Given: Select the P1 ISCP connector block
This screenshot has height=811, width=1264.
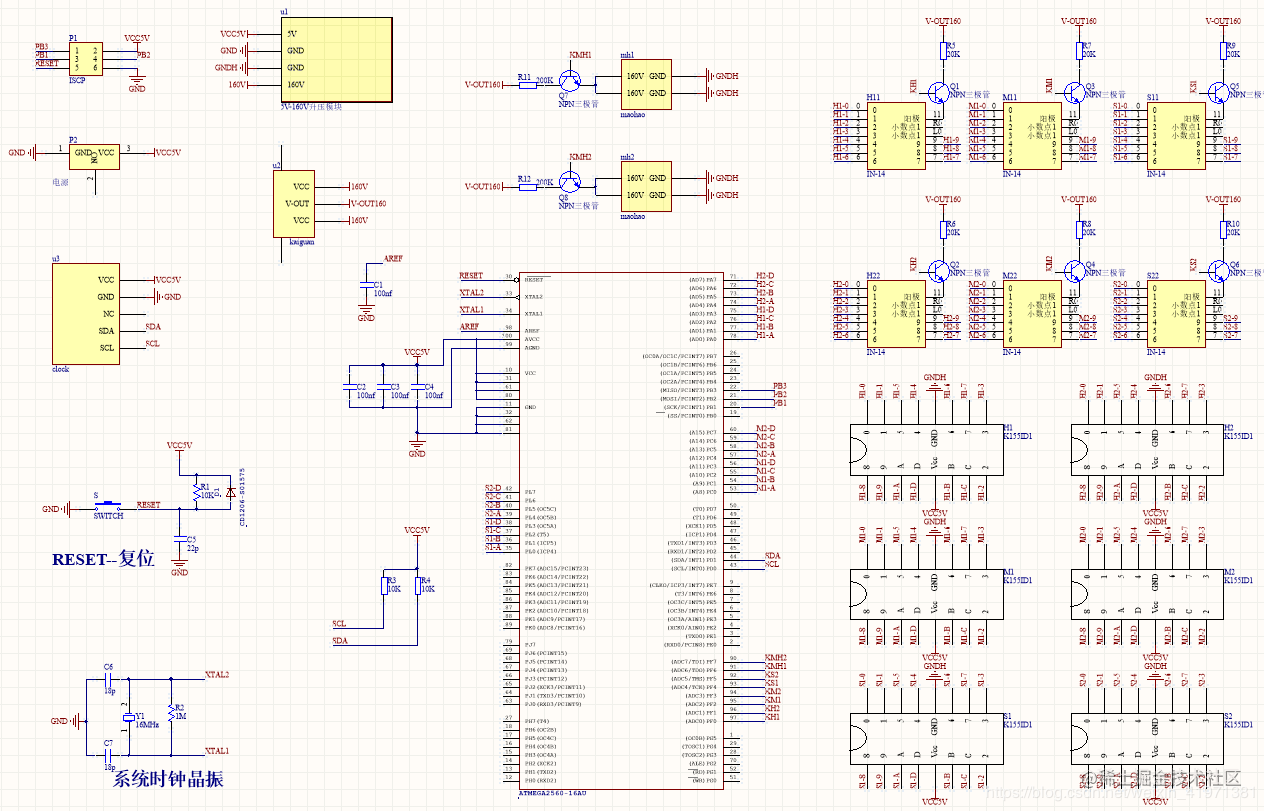Looking at the screenshot, I should [x=85, y=58].
